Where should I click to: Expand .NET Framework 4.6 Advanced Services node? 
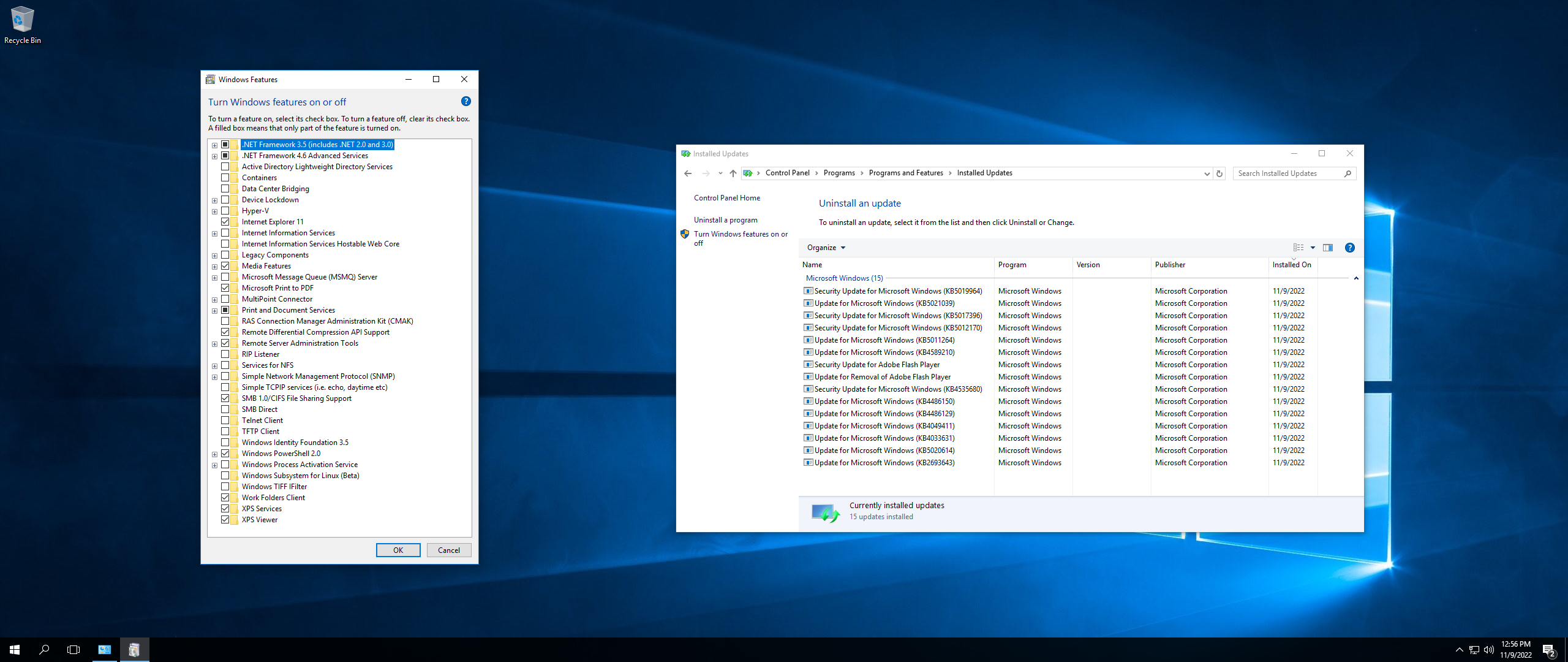(214, 156)
